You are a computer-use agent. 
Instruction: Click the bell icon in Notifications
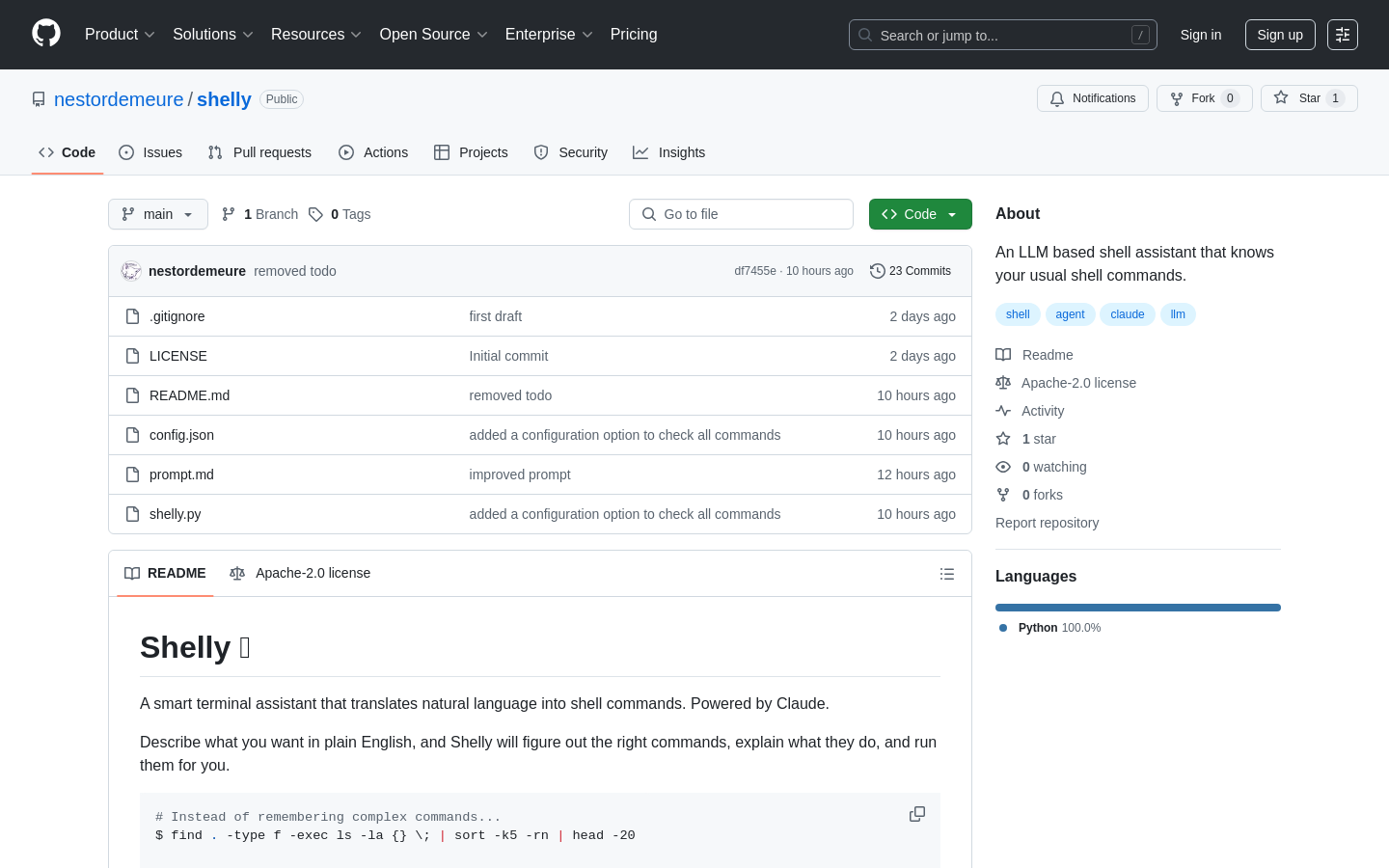tap(1057, 98)
